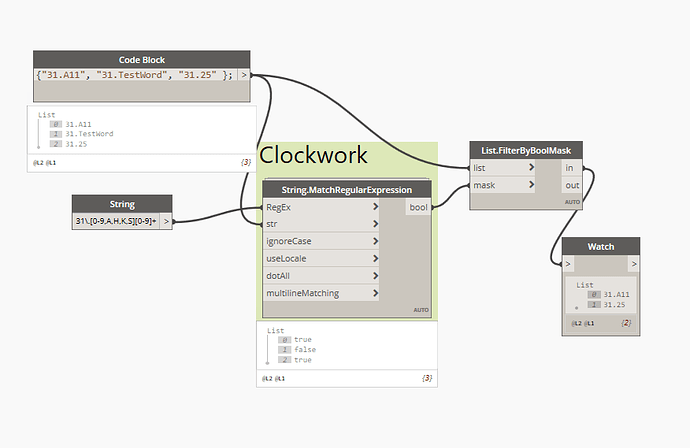Select the List.FilterByBoolMask node header

coord(526,151)
